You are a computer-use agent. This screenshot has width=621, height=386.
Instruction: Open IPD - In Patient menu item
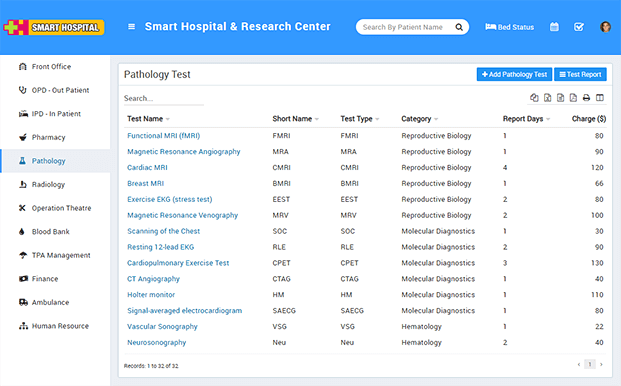pyautogui.click(x=55, y=114)
